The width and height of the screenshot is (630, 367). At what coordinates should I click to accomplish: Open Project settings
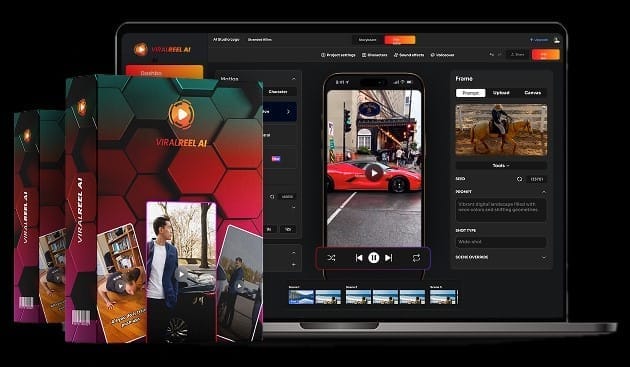338,55
